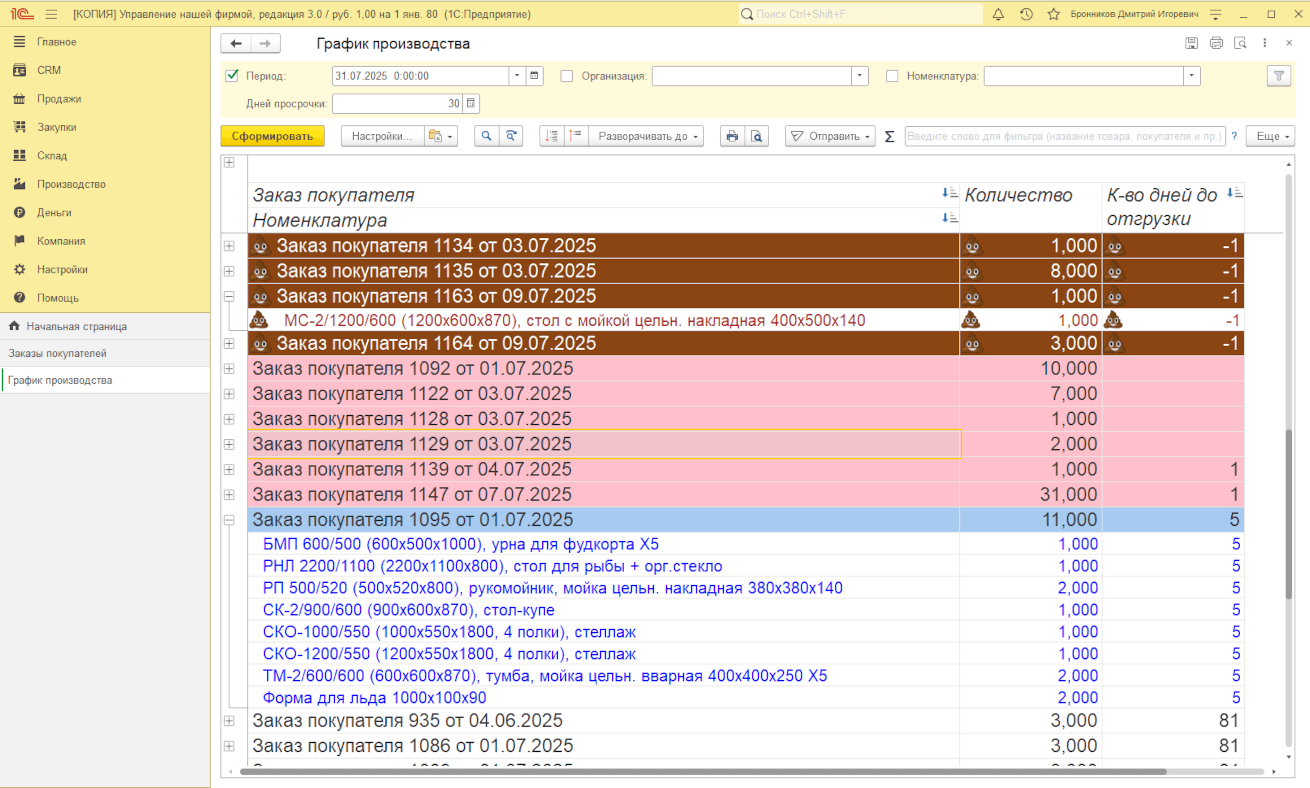1310x788 pixels.
Task: Open calendar picker for Период date
Action: [535, 75]
